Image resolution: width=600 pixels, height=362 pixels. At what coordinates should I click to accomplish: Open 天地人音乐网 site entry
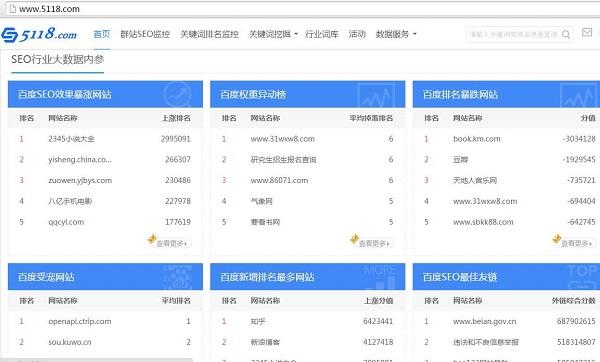475,180
